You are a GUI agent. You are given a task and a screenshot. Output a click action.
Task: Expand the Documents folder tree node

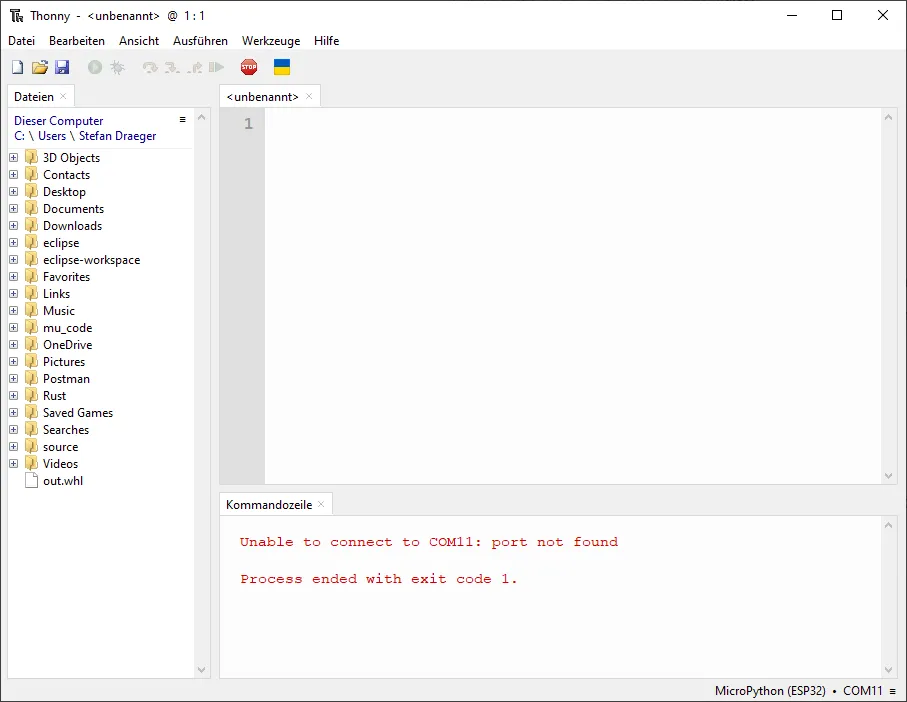pyautogui.click(x=14, y=209)
